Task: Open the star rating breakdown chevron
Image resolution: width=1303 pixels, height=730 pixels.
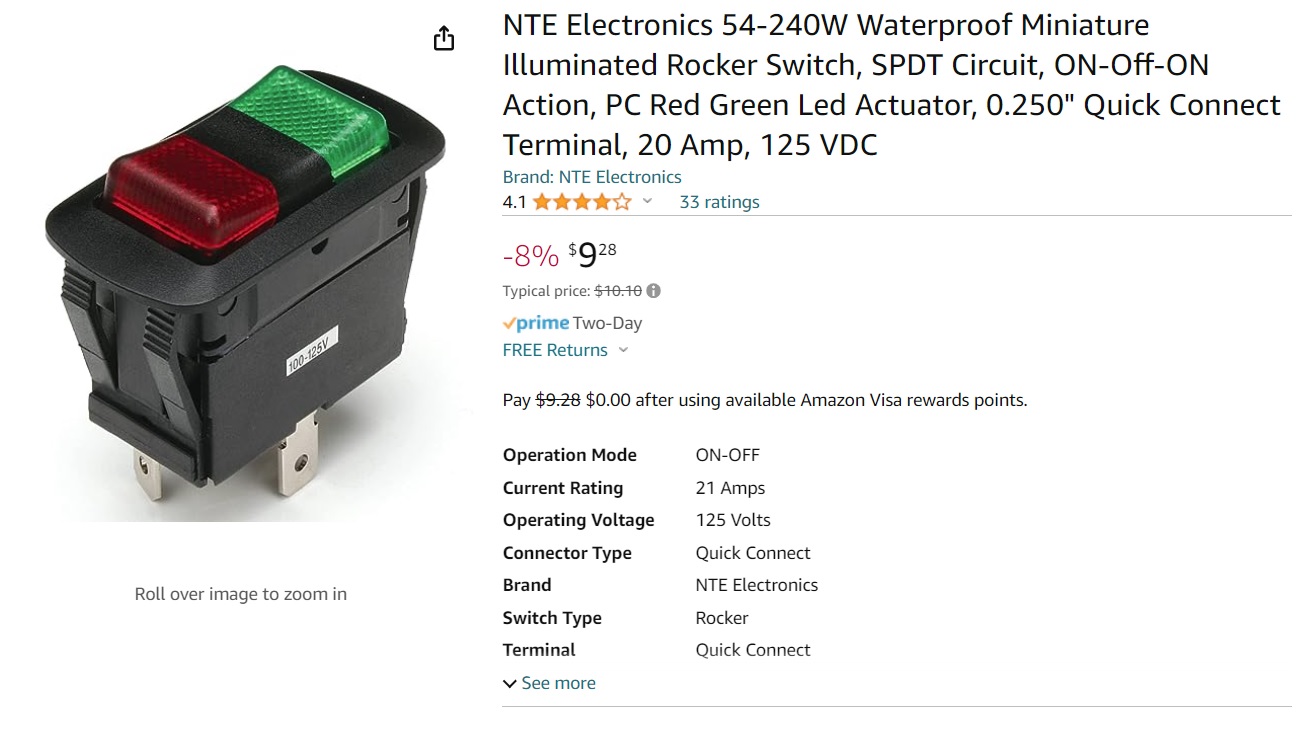Action: 647,202
